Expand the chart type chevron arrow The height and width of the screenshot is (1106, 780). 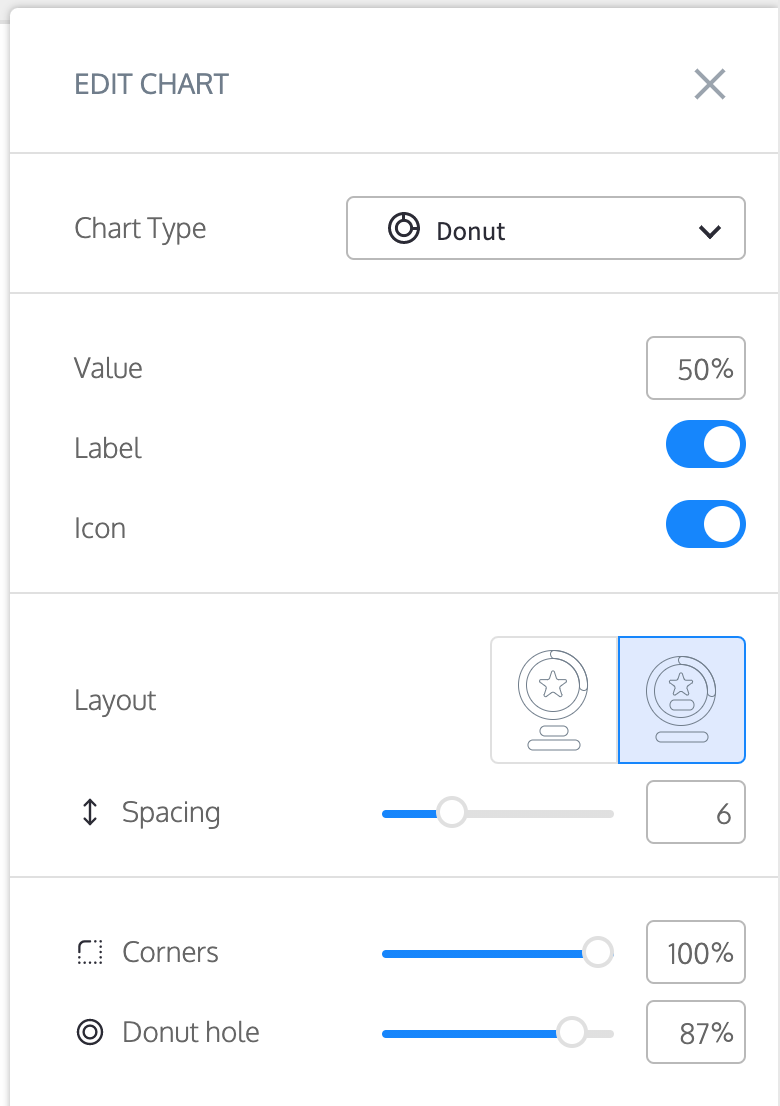click(709, 231)
